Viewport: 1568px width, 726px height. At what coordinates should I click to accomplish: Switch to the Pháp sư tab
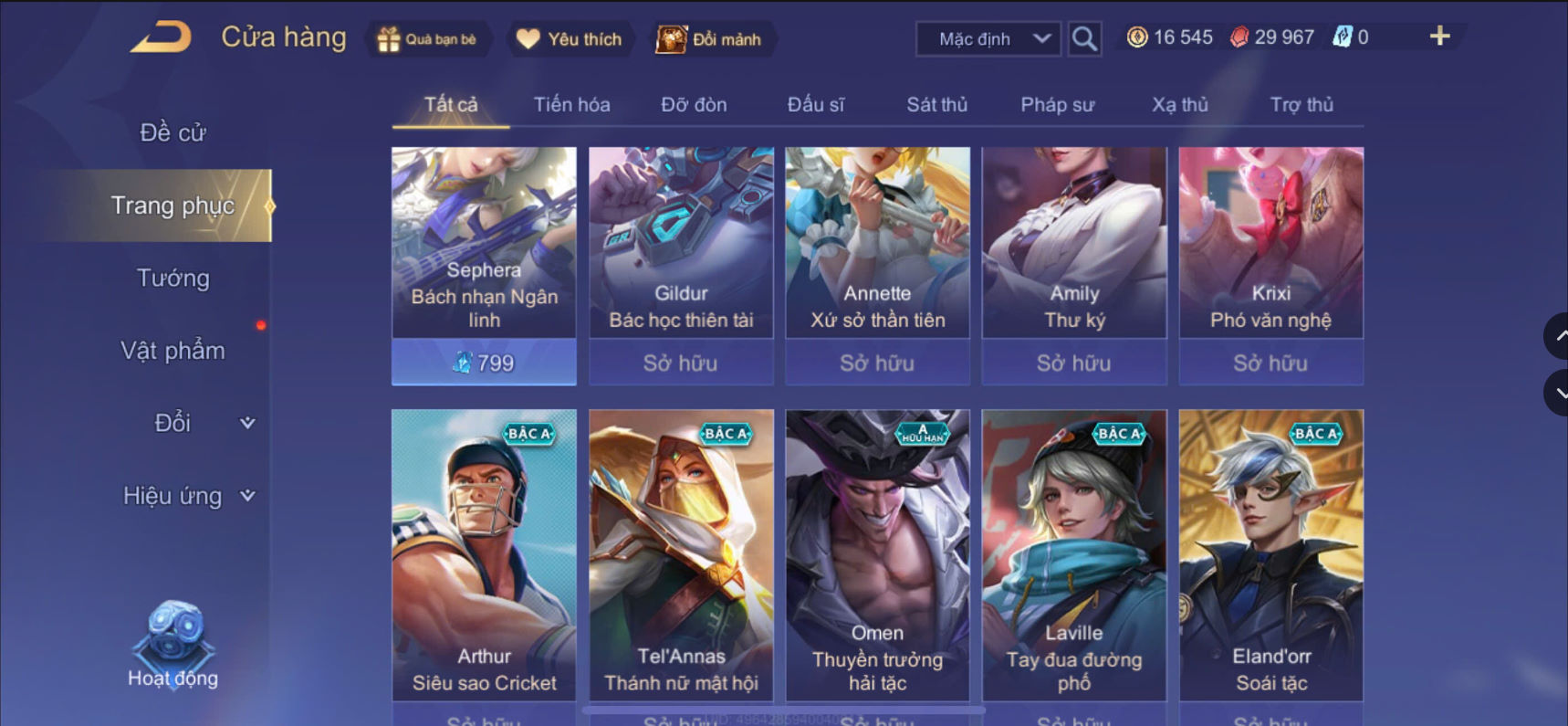[x=1057, y=105]
